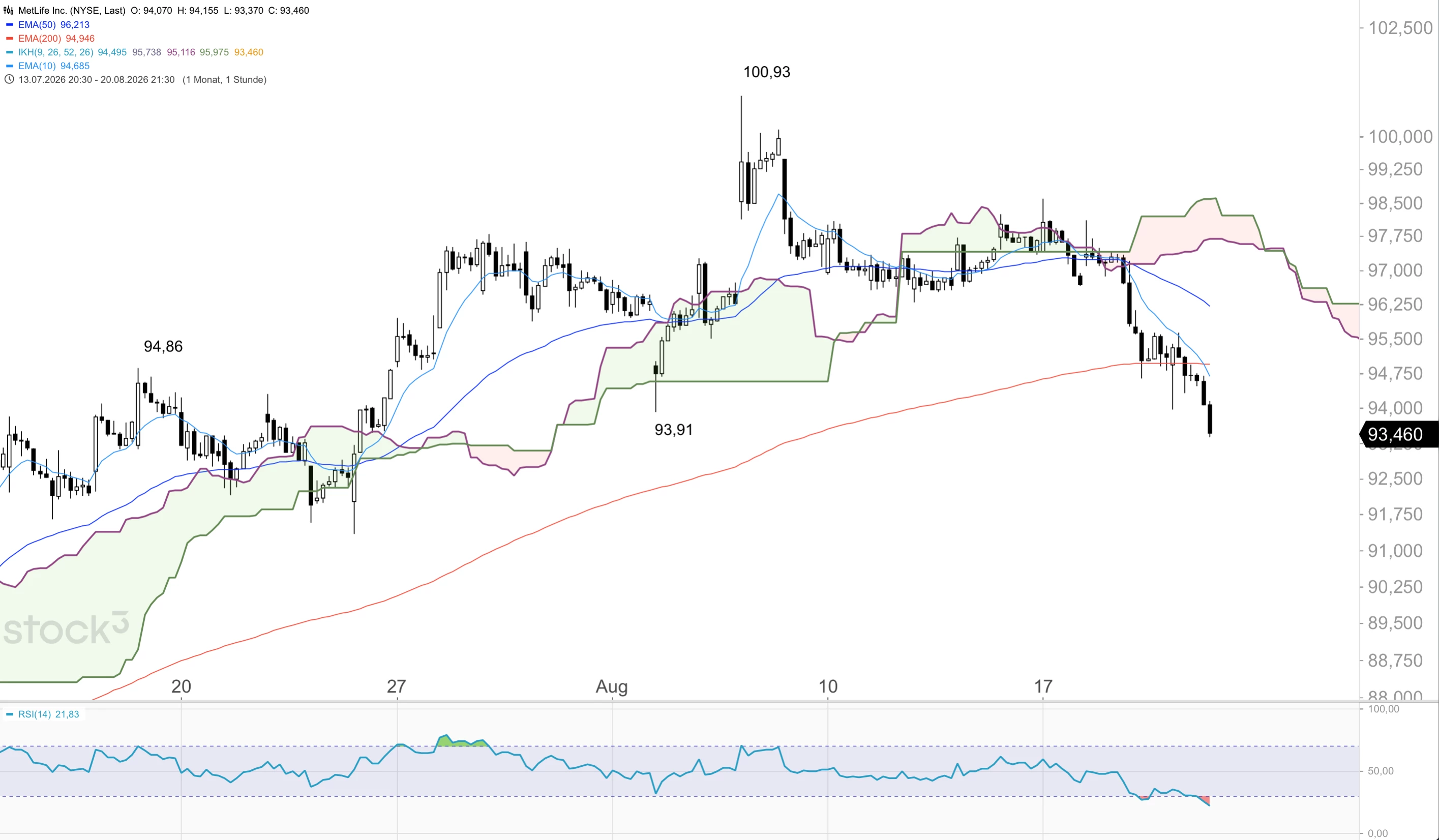Click the 95,500 price axis label

[x=1395, y=339]
